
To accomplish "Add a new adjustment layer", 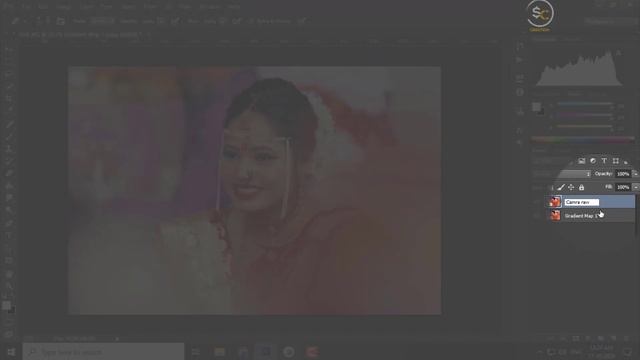I will 588,338.
